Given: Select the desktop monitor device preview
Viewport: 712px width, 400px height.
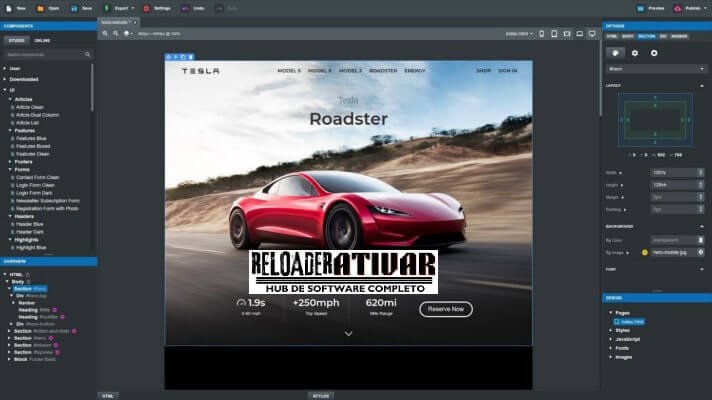Looking at the screenshot, I should tap(592, 34).
